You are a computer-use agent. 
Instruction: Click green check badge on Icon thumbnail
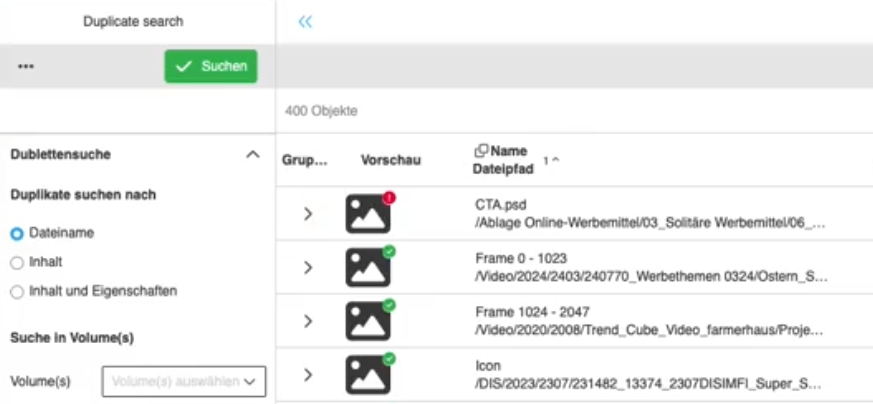[x=389, y=359]
